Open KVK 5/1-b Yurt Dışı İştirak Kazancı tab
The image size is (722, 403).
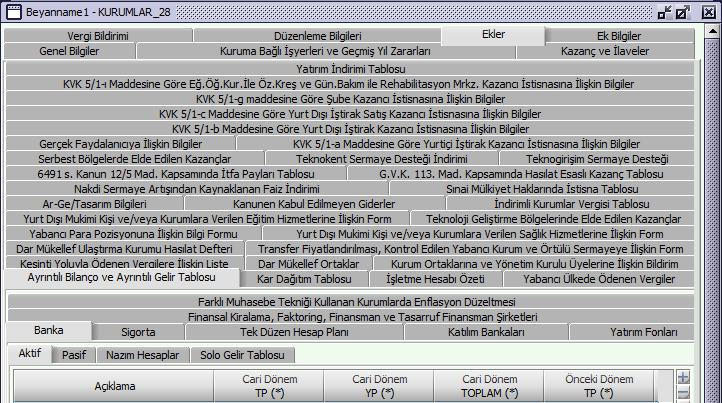click(350, 129)
